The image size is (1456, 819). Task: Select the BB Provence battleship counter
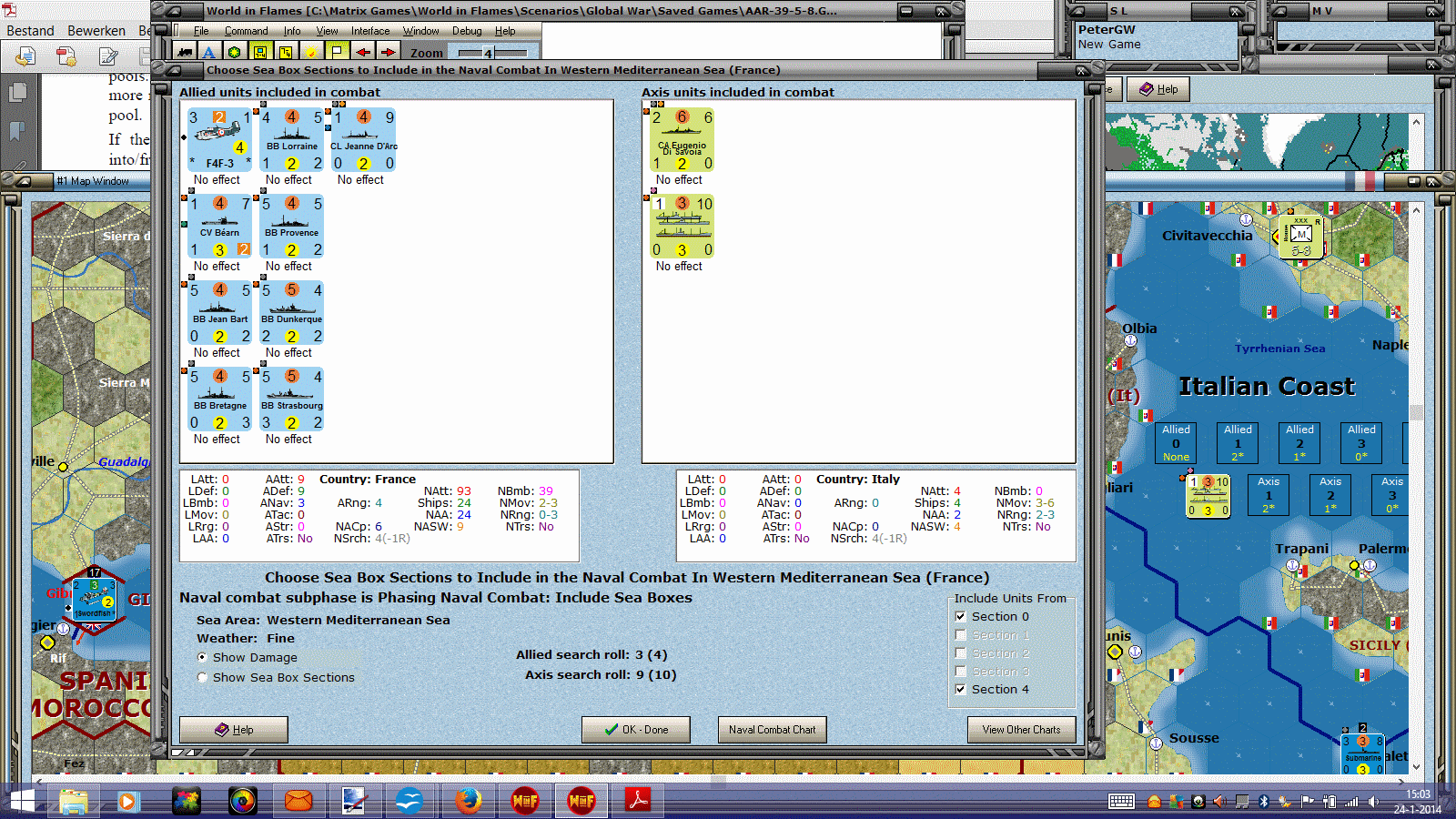[291, 227]
